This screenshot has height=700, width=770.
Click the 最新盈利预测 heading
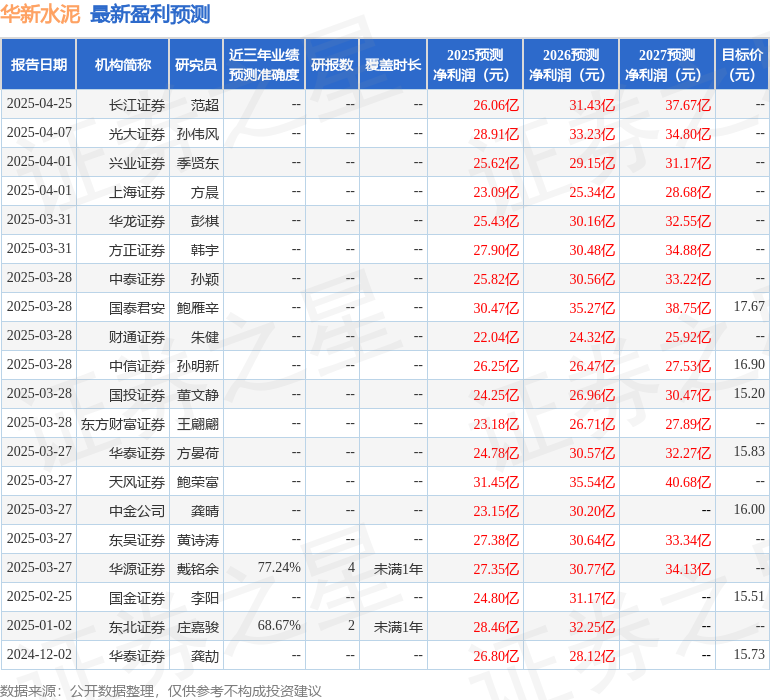[150, 14]
